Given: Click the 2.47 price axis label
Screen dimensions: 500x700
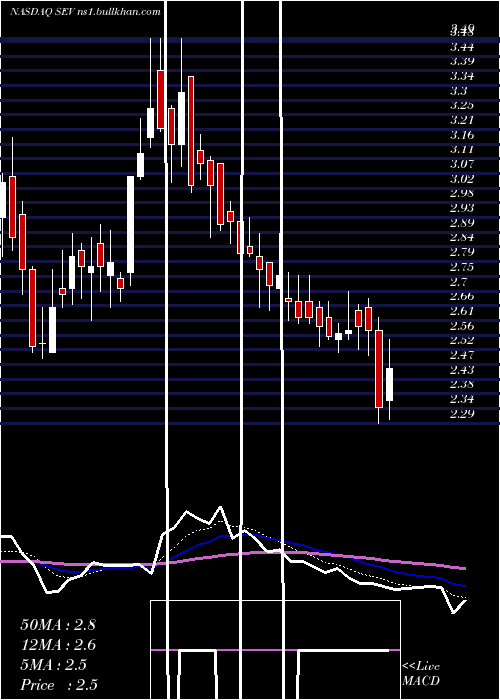Looking at the screenshot, I should [x=462, y=354].
